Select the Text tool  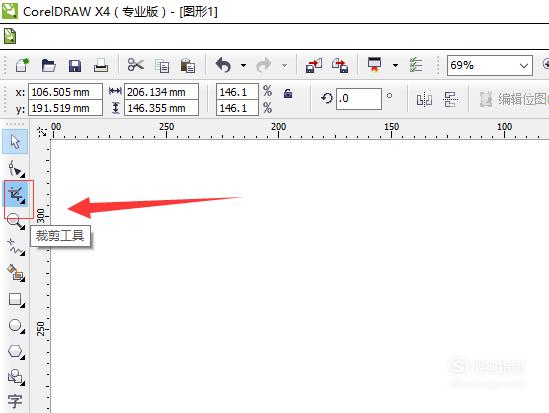click(x=15, y=401)
